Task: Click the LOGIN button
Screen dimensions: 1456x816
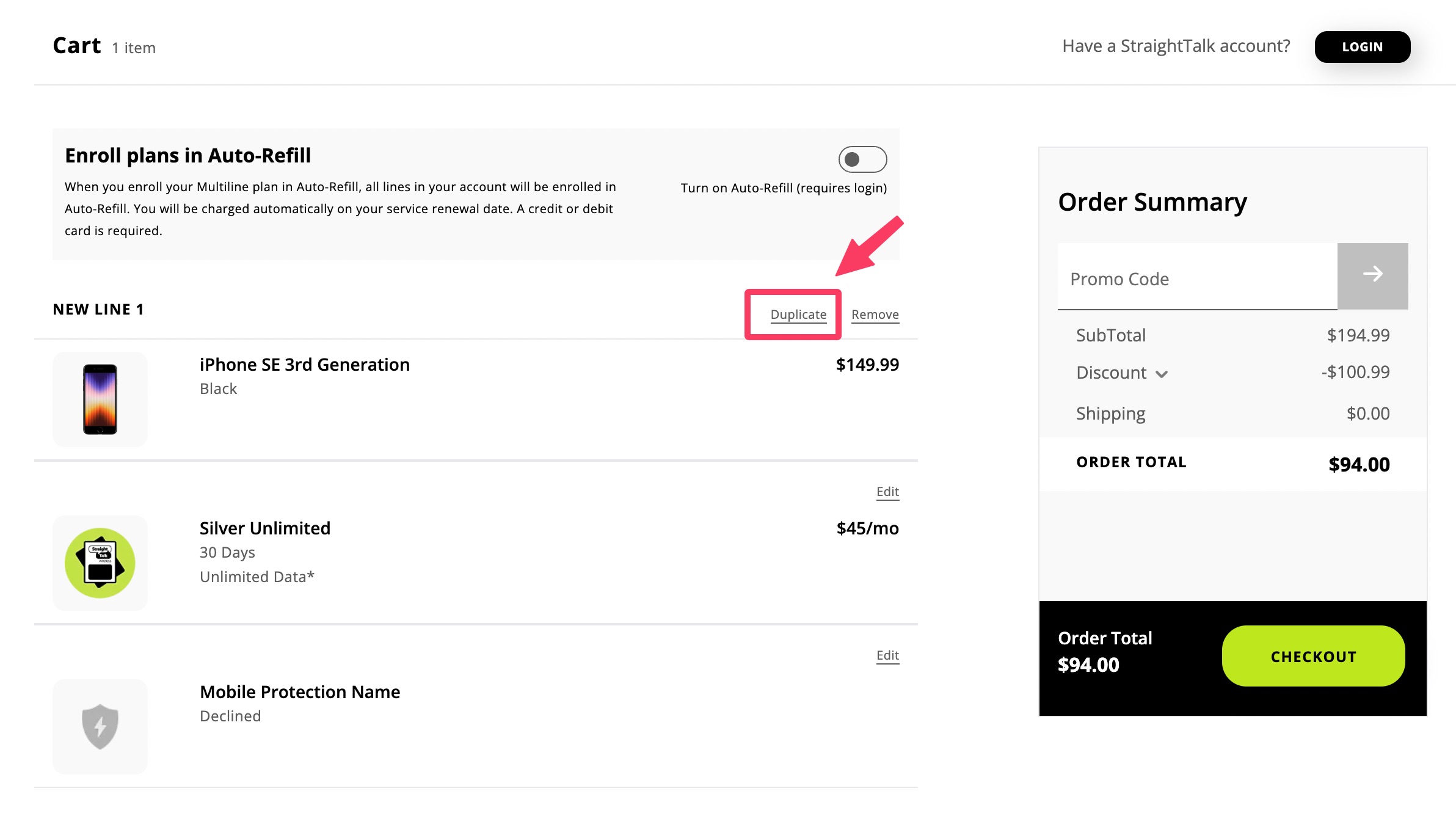Action: click(x=1362, y=47)
